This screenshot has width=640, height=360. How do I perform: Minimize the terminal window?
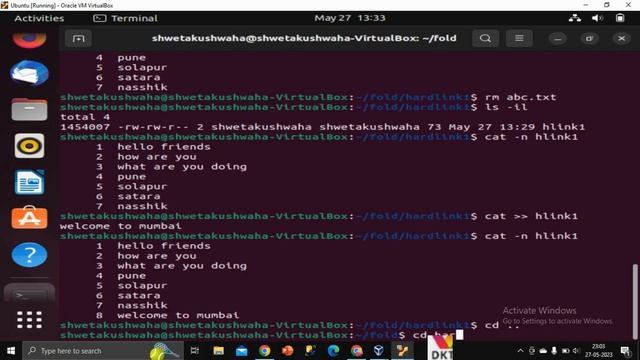[558, 38]
